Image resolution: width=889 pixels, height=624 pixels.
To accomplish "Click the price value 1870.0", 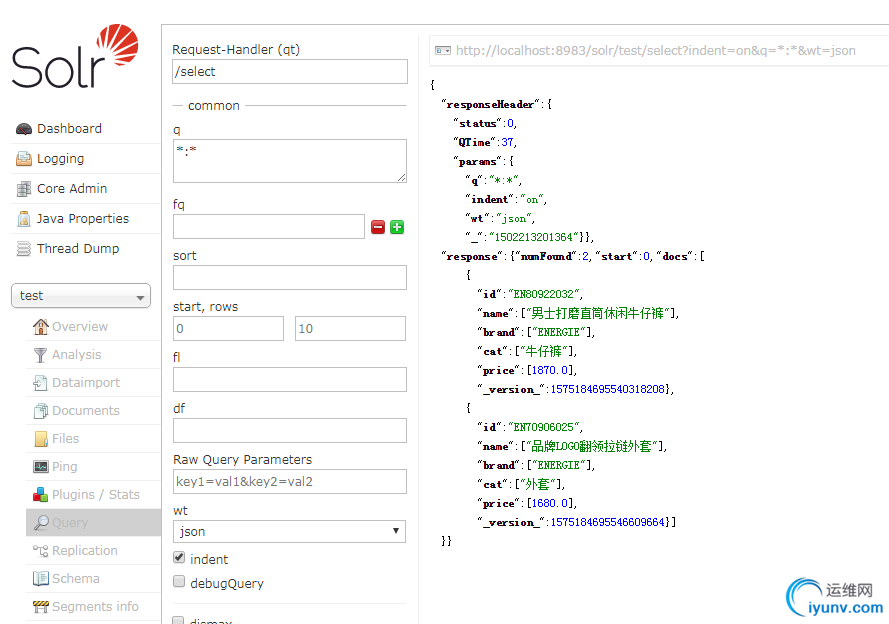I will pos(550,370).
